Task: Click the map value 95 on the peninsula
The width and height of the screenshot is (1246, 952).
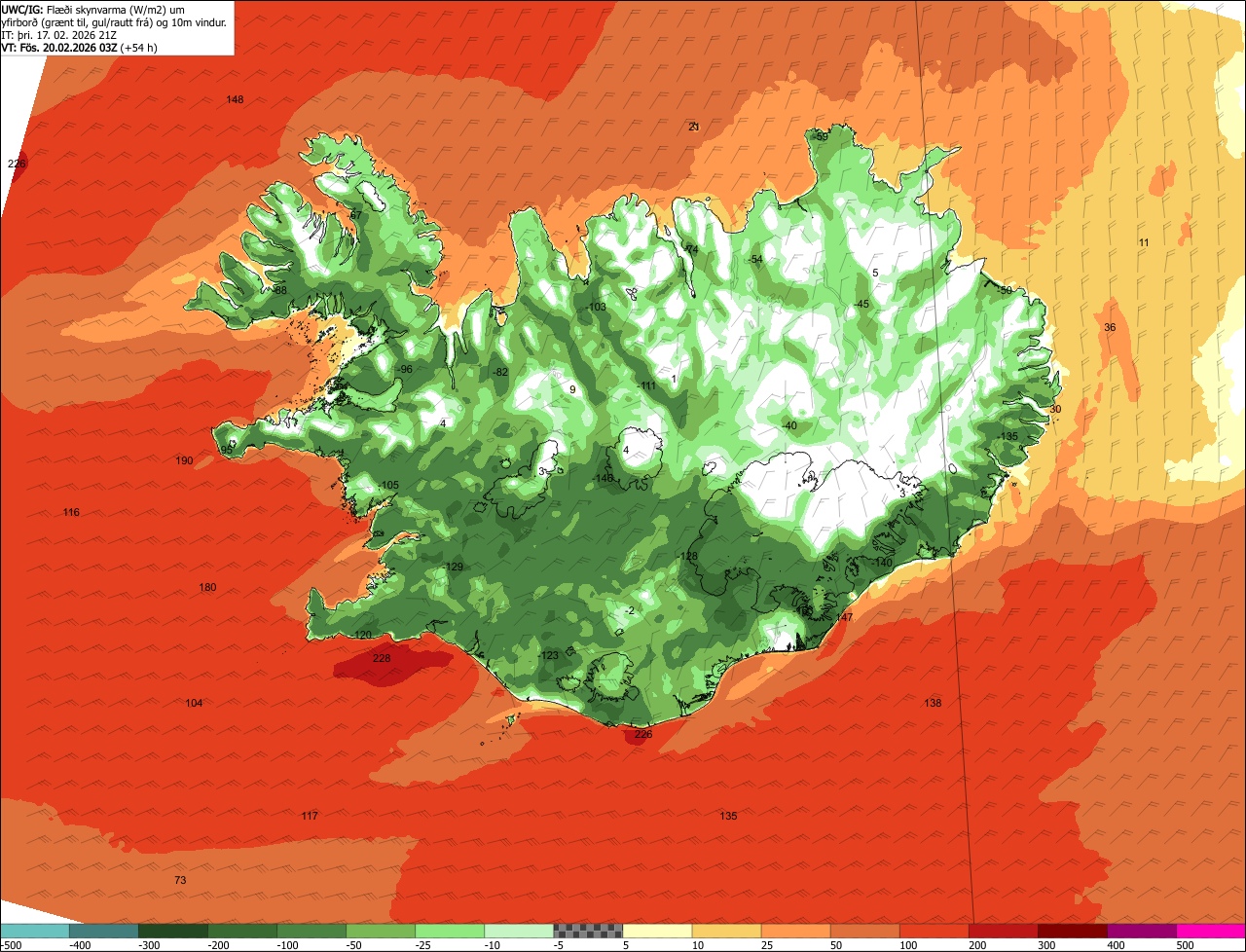Action: click(226, 450)
